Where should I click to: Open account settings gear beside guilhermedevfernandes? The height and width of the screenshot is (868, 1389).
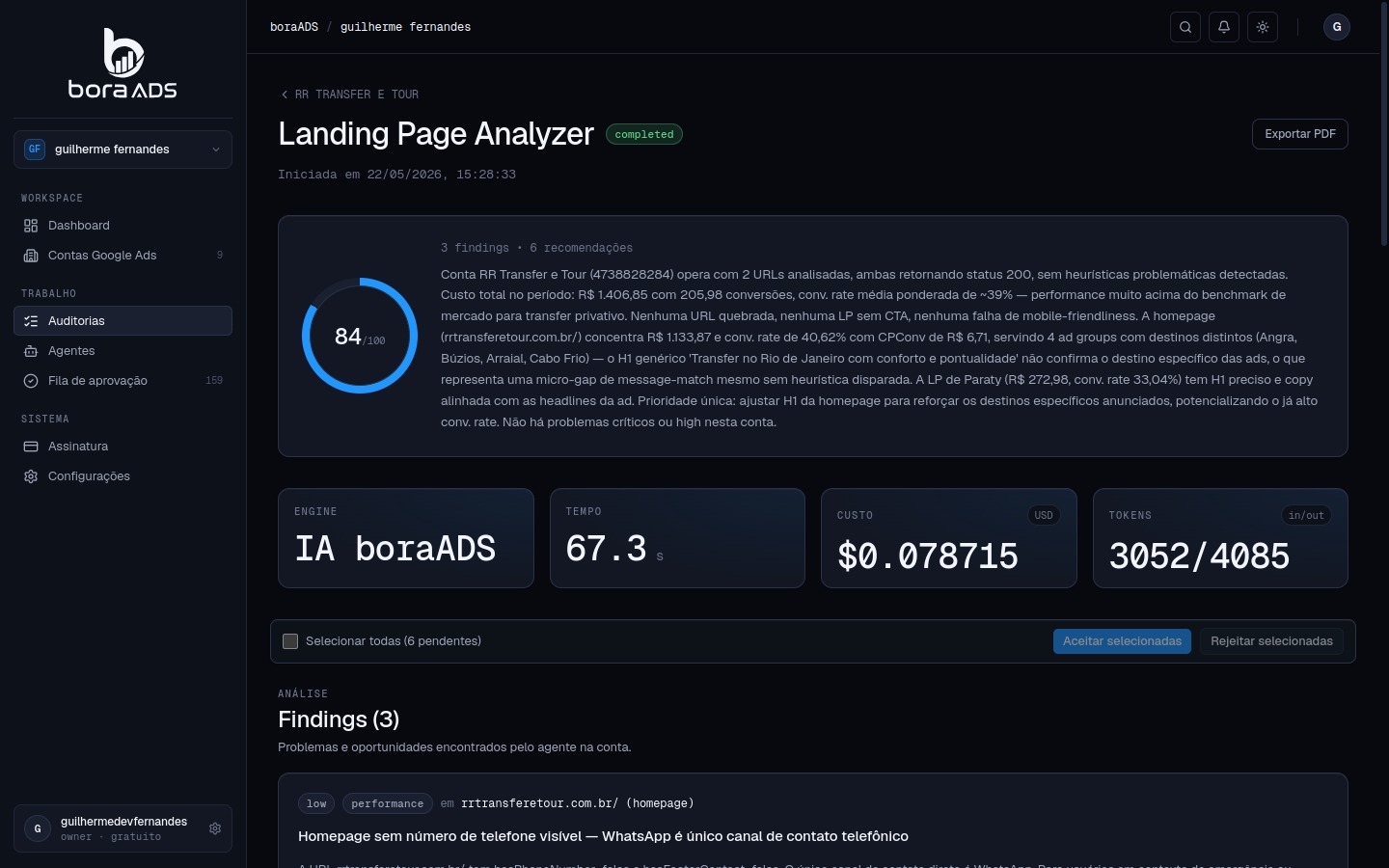tap(215, 828)
